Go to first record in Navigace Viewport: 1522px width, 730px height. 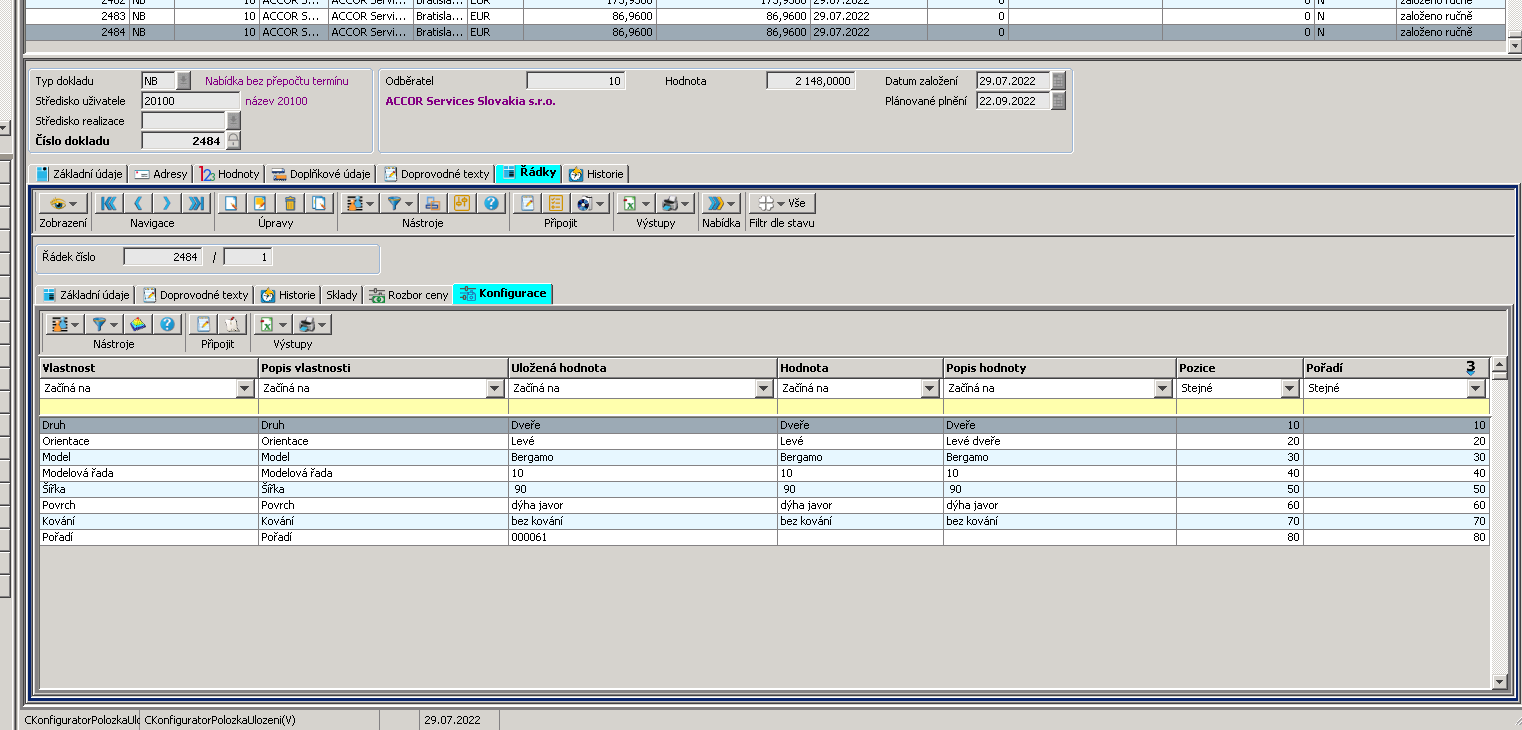[x=108, y=203]
